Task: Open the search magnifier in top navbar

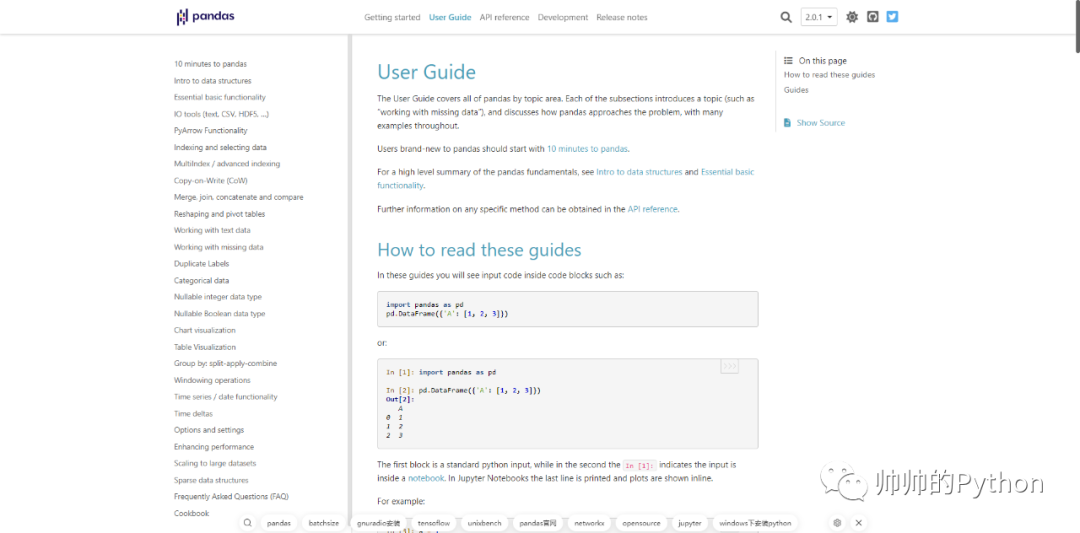Action: click(786, 17)
